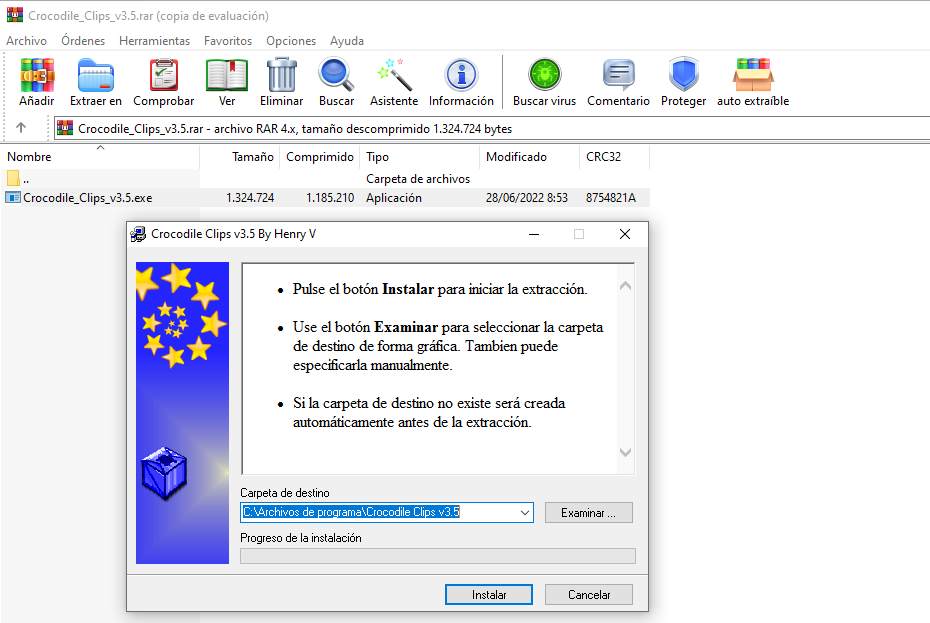Run Comprobar to test the archive
This screenshot has width=930, height=623.
[x=163, y=80]
